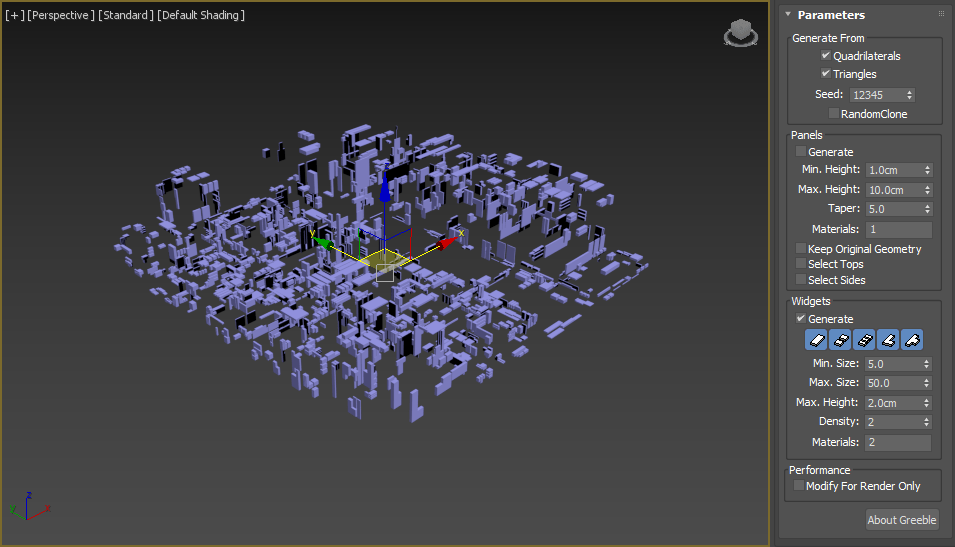Open the [Perspective] view menu
Screen dimensions: 955x547
(61, 15)
